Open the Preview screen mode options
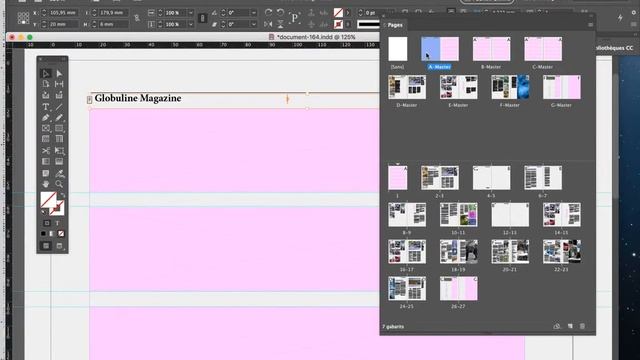The height and width of the screenshot is (360, 640). coord(59,246)
